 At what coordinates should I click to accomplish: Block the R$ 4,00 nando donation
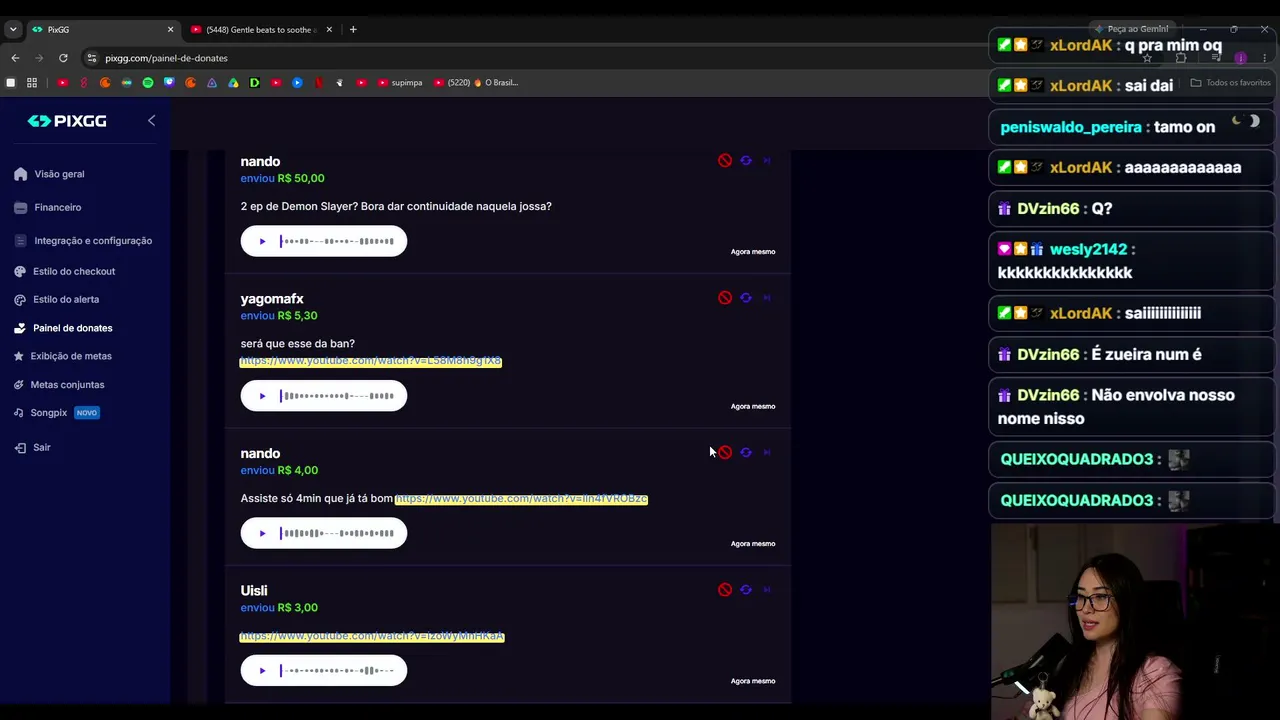725,452
